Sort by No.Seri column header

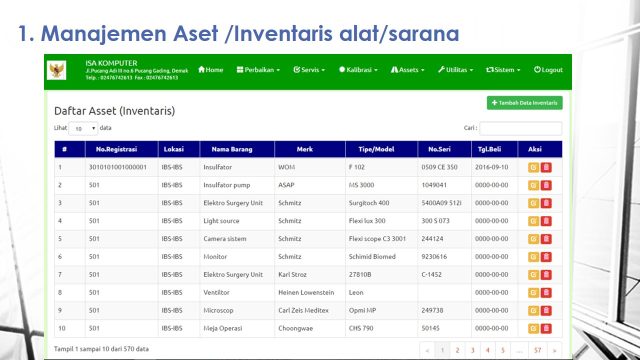click(444, 149)
